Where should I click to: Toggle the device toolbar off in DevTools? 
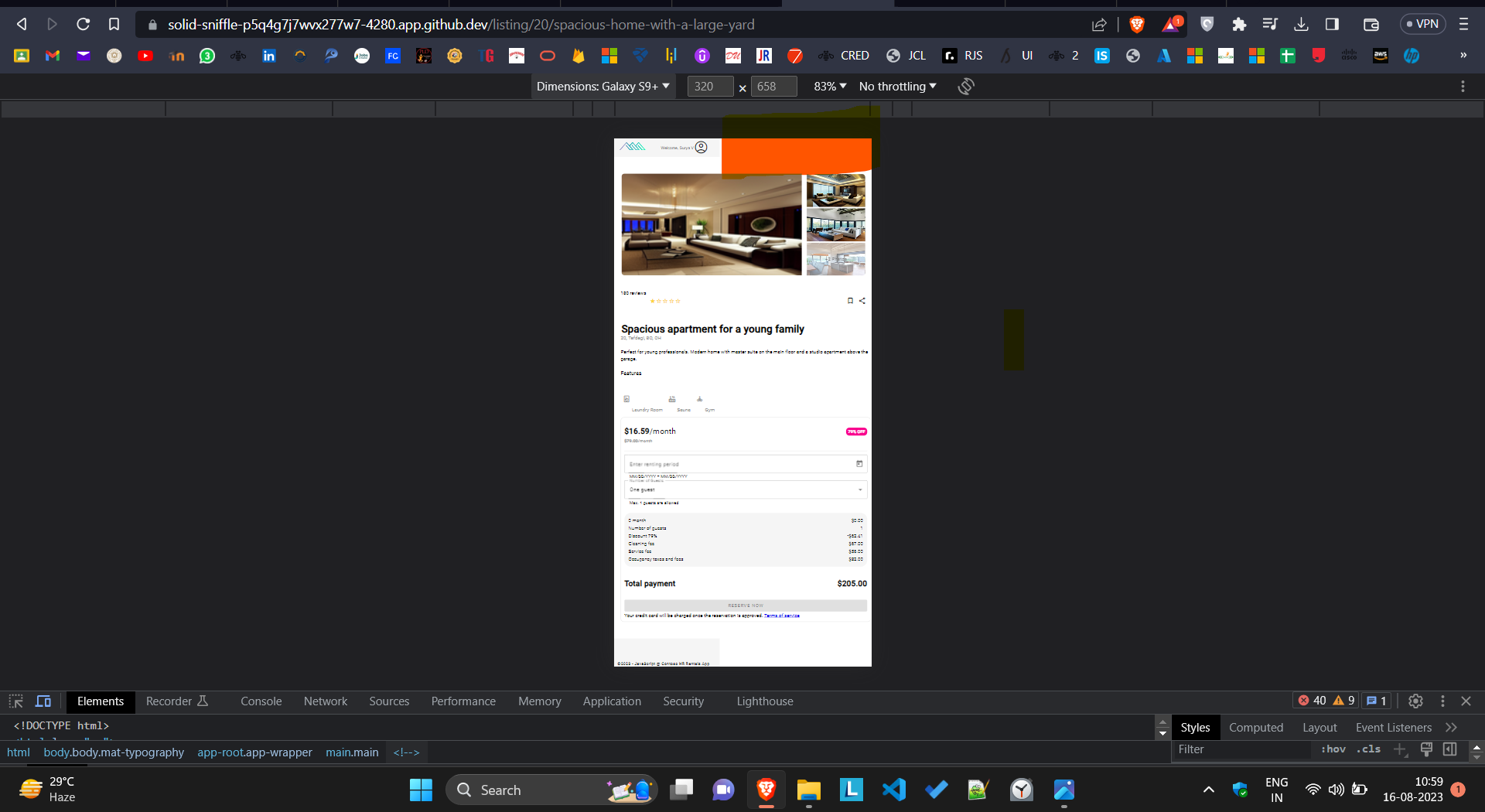pos(43,701)
